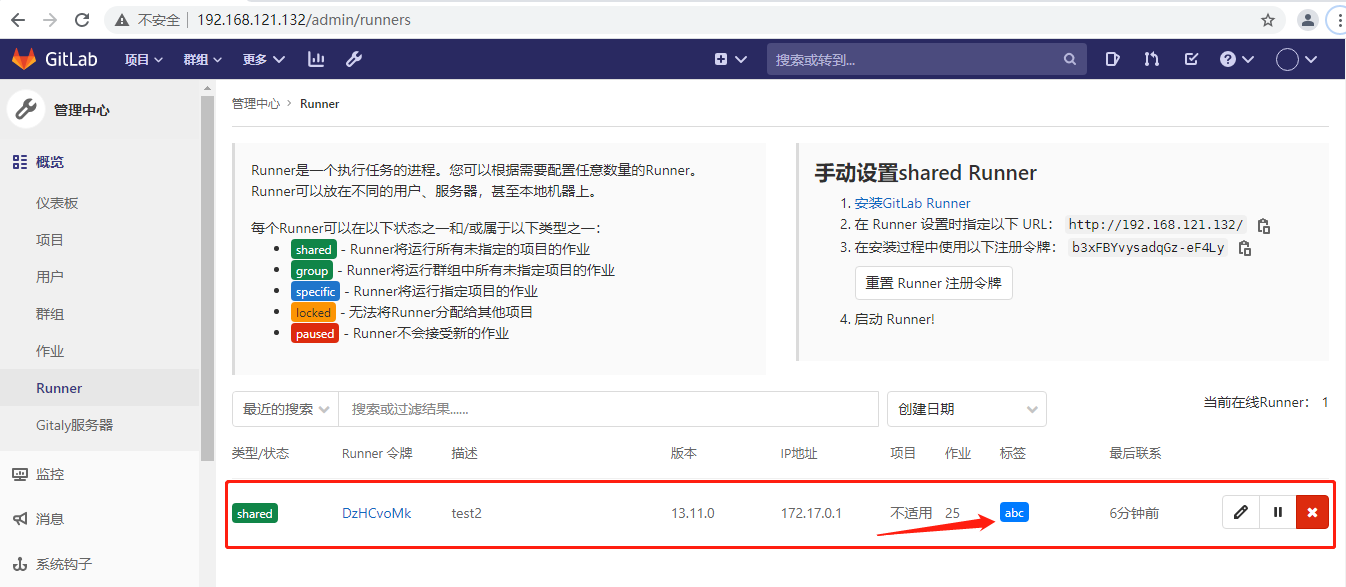Click the not secure warning icon
Screen dimensions: 1346x587
[x=122, y=19]
